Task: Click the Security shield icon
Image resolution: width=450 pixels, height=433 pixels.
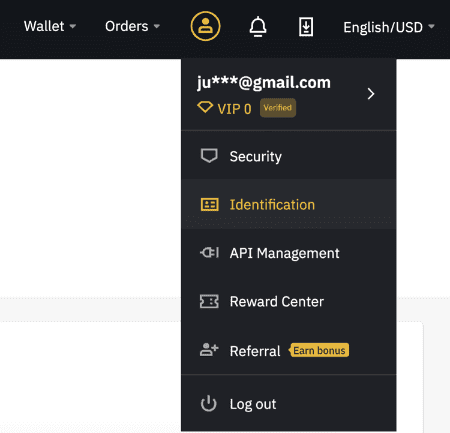Action: pyautogui.click(x=209, y=156)
